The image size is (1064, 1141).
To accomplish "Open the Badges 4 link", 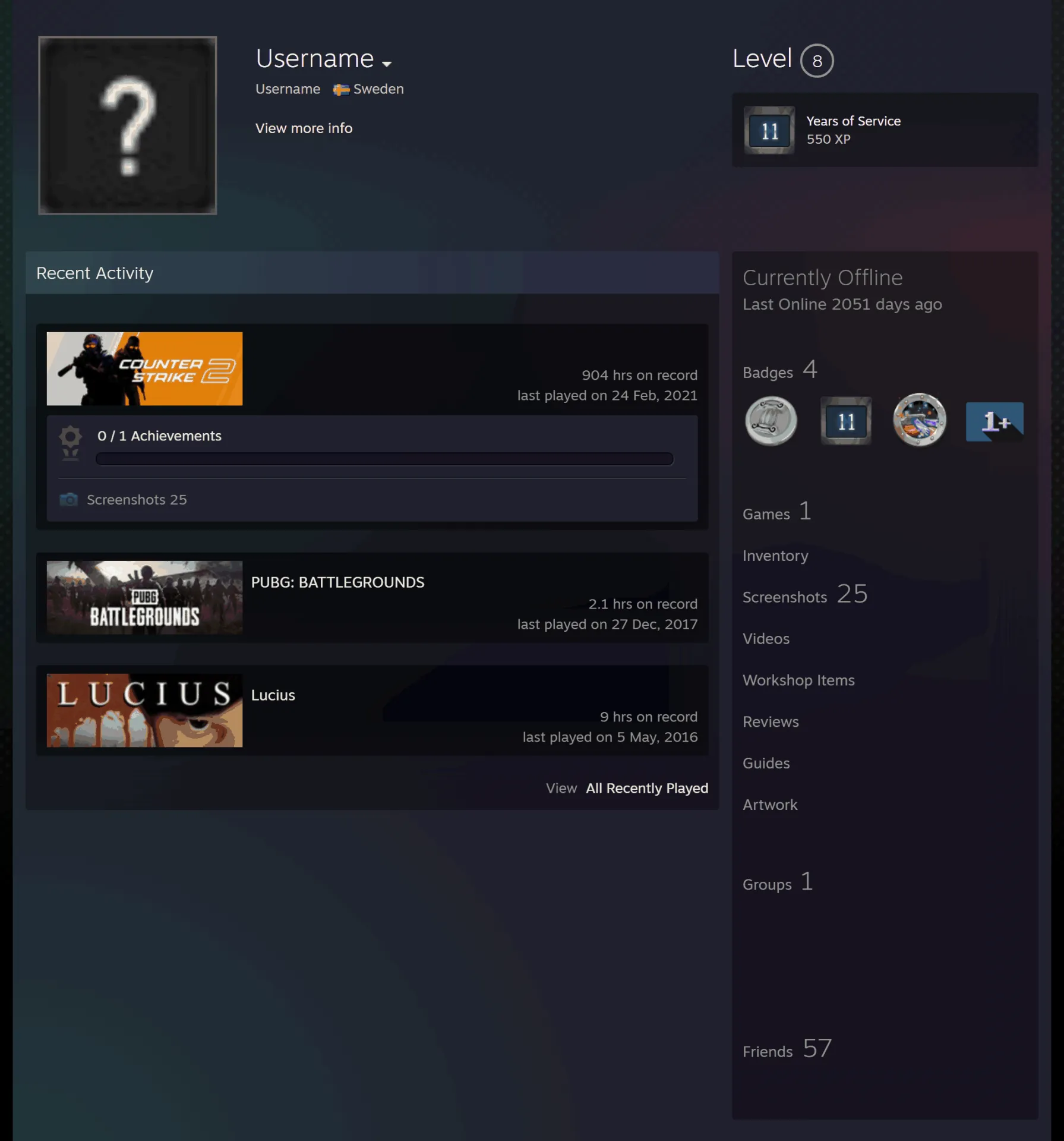I will pyautogui.click(x=779, y=370).
